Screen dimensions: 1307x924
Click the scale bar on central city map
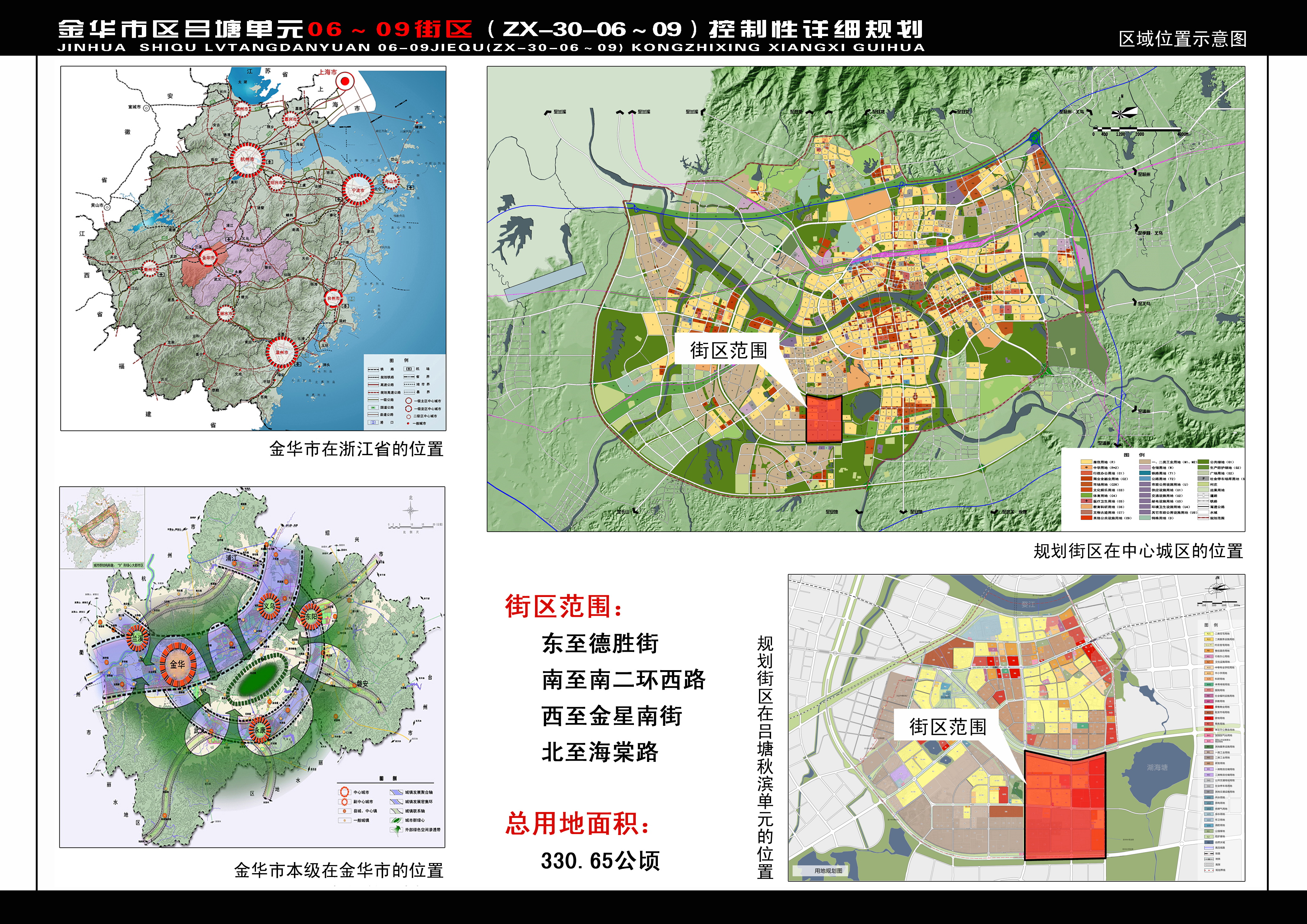(x=1140, y=131)
